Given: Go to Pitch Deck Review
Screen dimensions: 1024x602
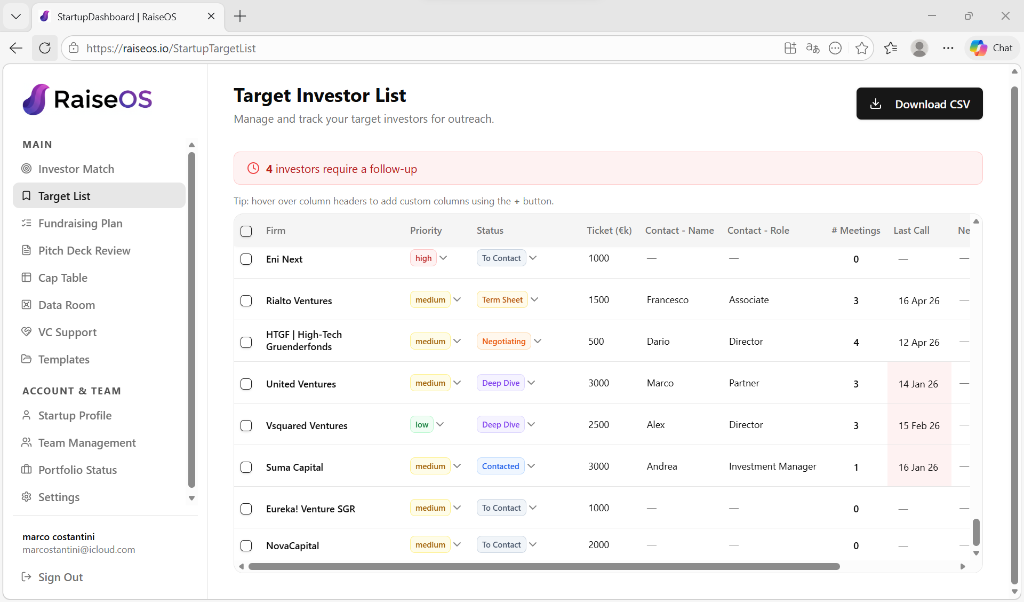Looking at the screenshot, I should coord(84,251).
